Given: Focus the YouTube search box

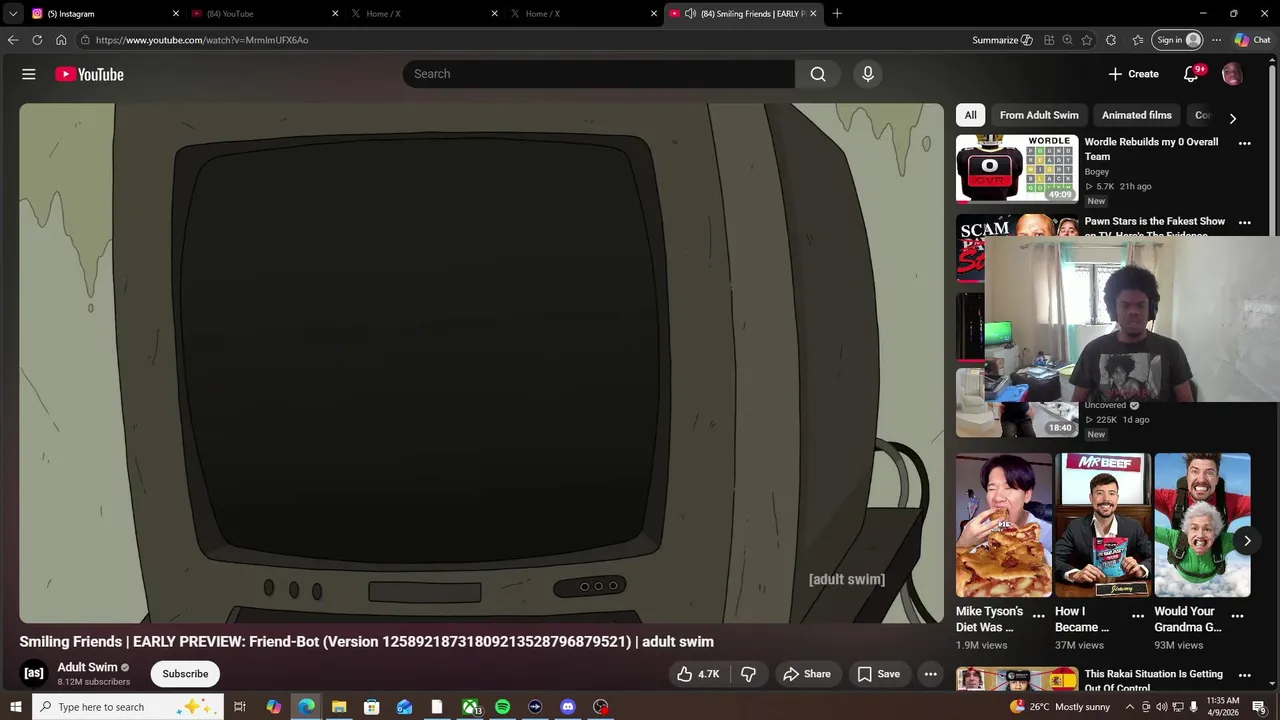Looking at the screenshot, I should (598, 74).
